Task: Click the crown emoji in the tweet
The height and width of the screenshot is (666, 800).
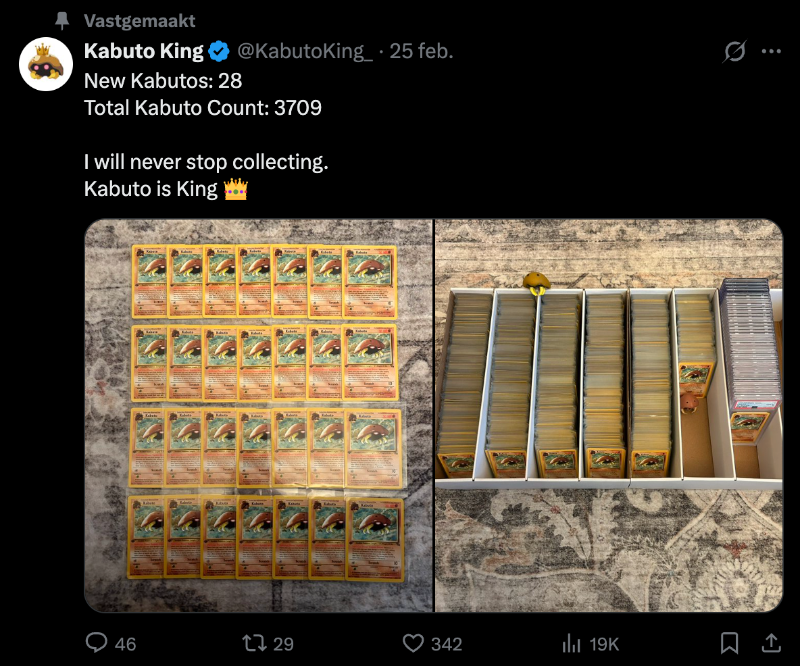Action: point(236,188)
